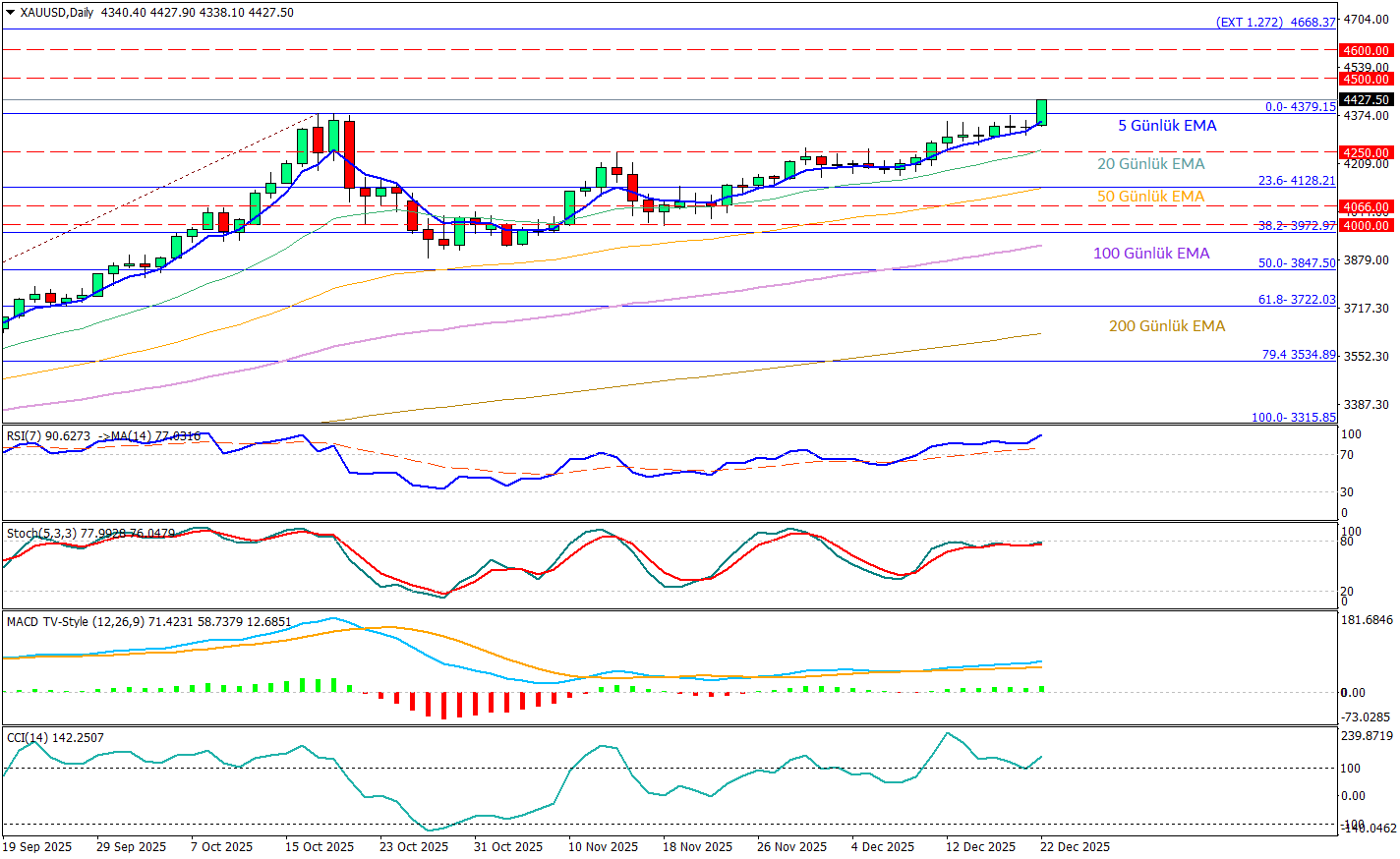Click the 5 Günlük EMA label
The width and height of the screenshot is (1400, 859).
click(x=1167, y=126)
